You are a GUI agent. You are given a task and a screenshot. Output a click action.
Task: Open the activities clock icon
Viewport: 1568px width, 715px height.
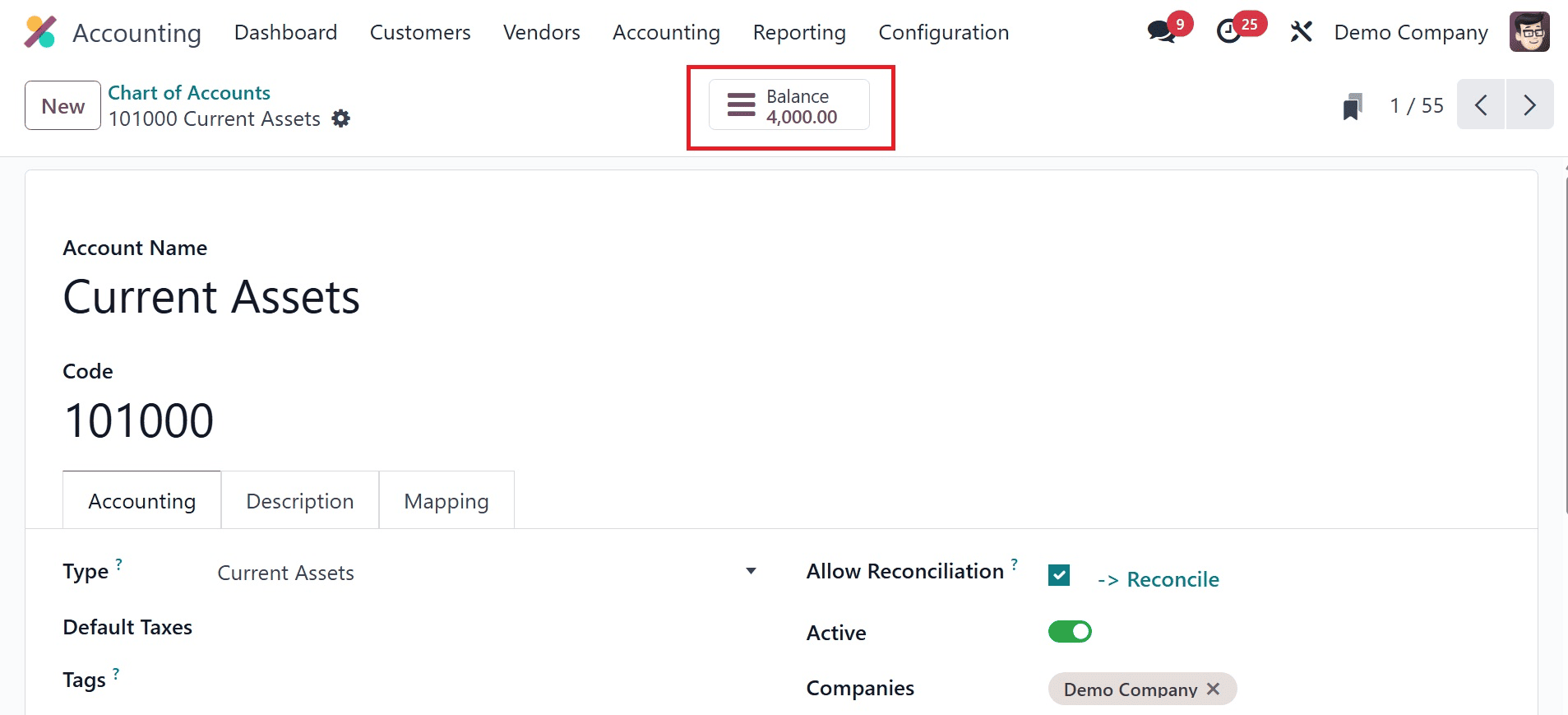pos(1228,32)
